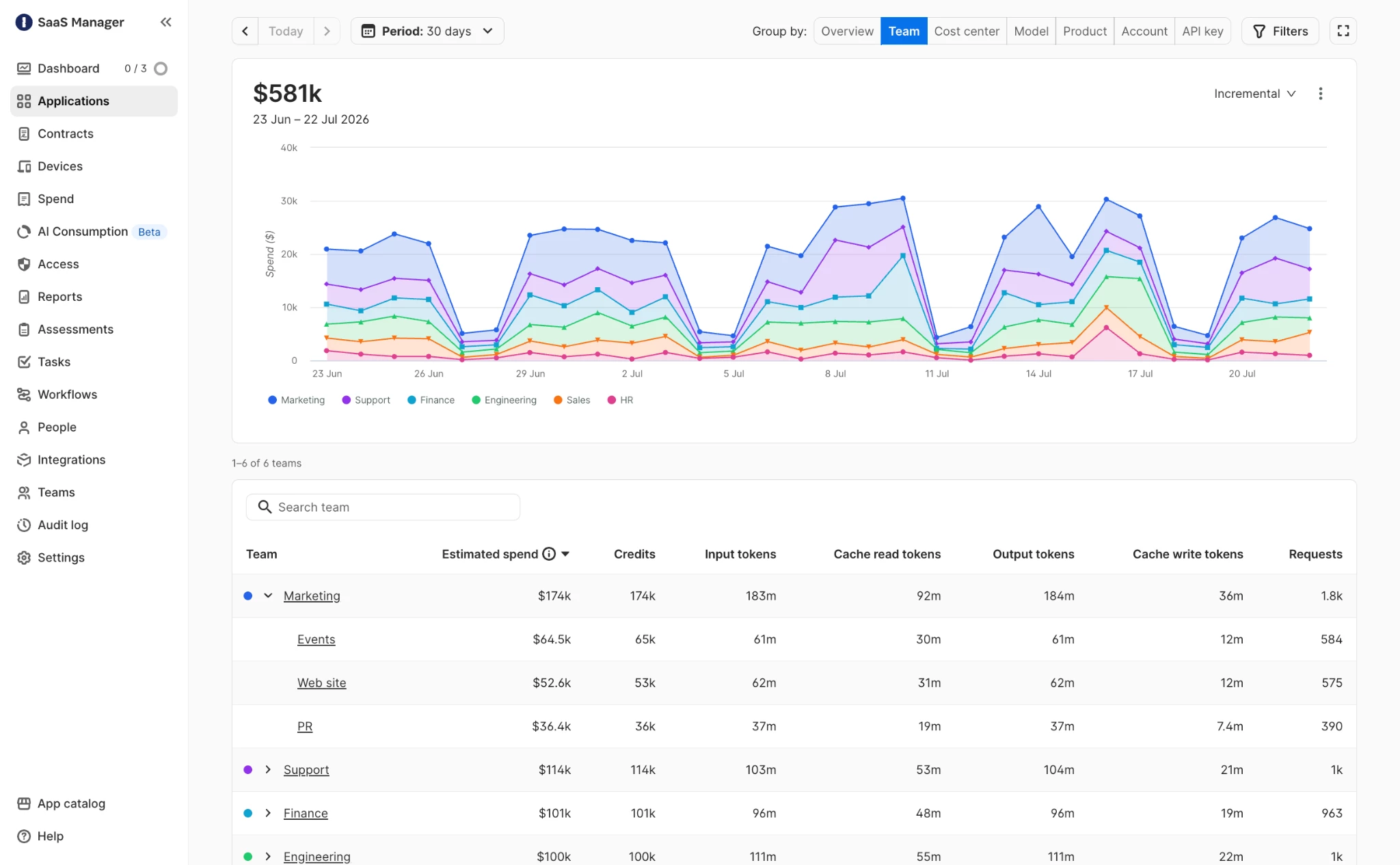
Task: Open the Incremental chart mode dropdown
Action: click(x=1254, y=94)
